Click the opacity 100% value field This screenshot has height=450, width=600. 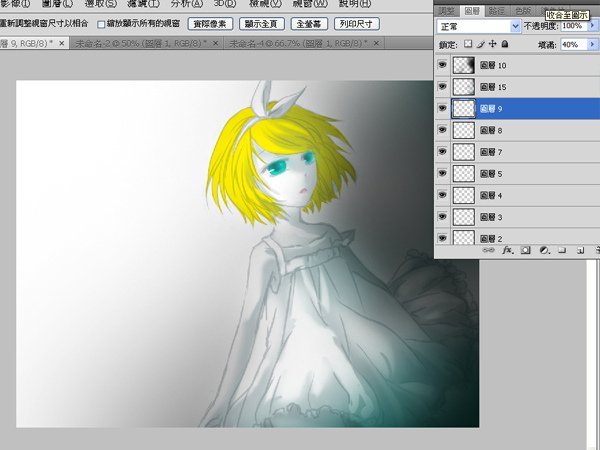[574, 26]
